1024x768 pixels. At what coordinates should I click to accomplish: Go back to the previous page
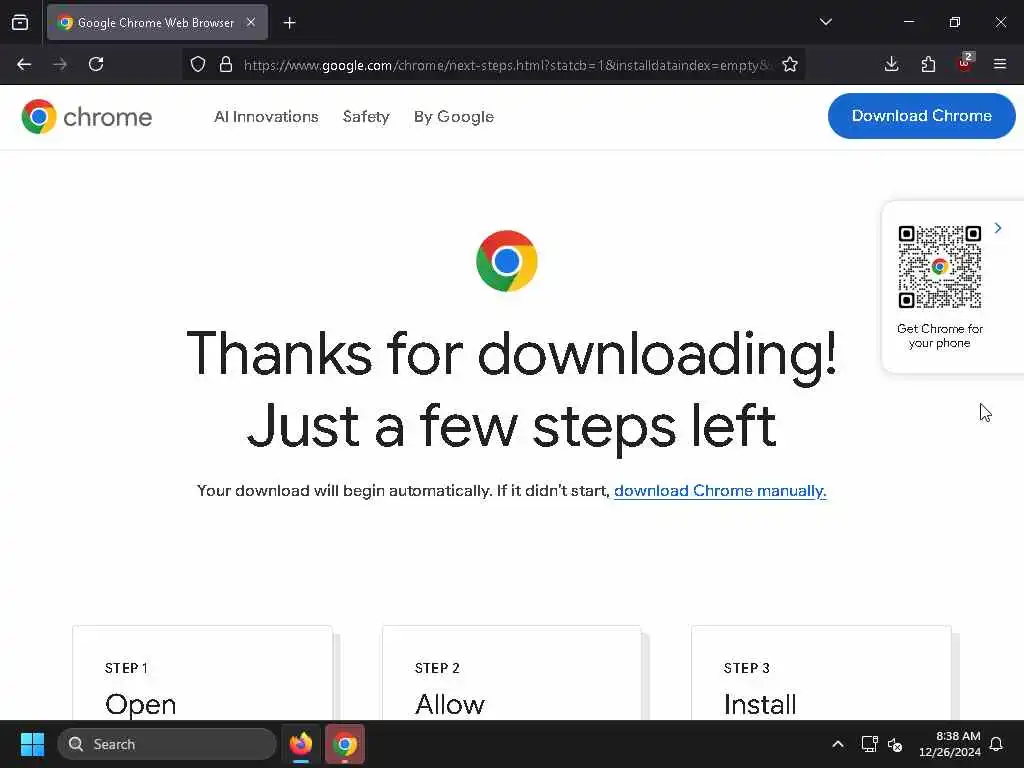[24, 64]
